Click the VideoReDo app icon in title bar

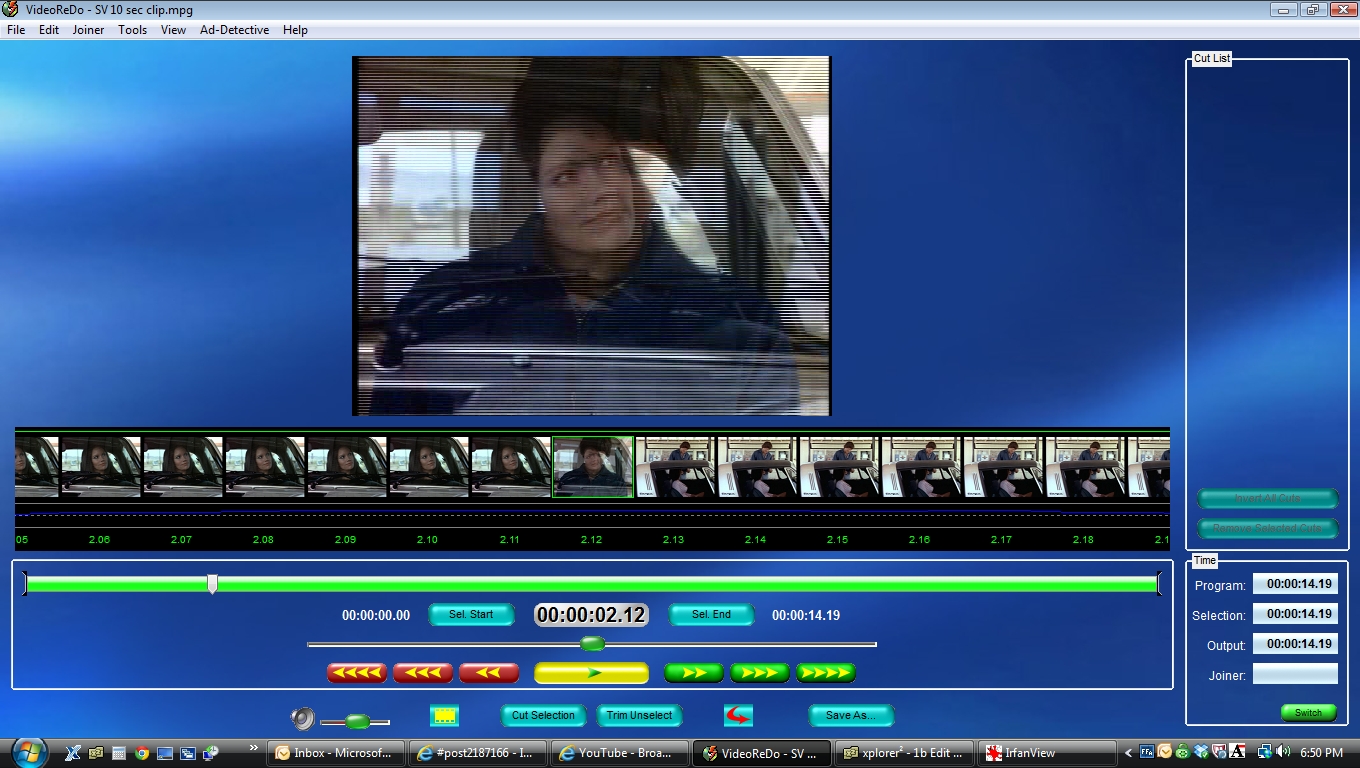coord(11,10)
